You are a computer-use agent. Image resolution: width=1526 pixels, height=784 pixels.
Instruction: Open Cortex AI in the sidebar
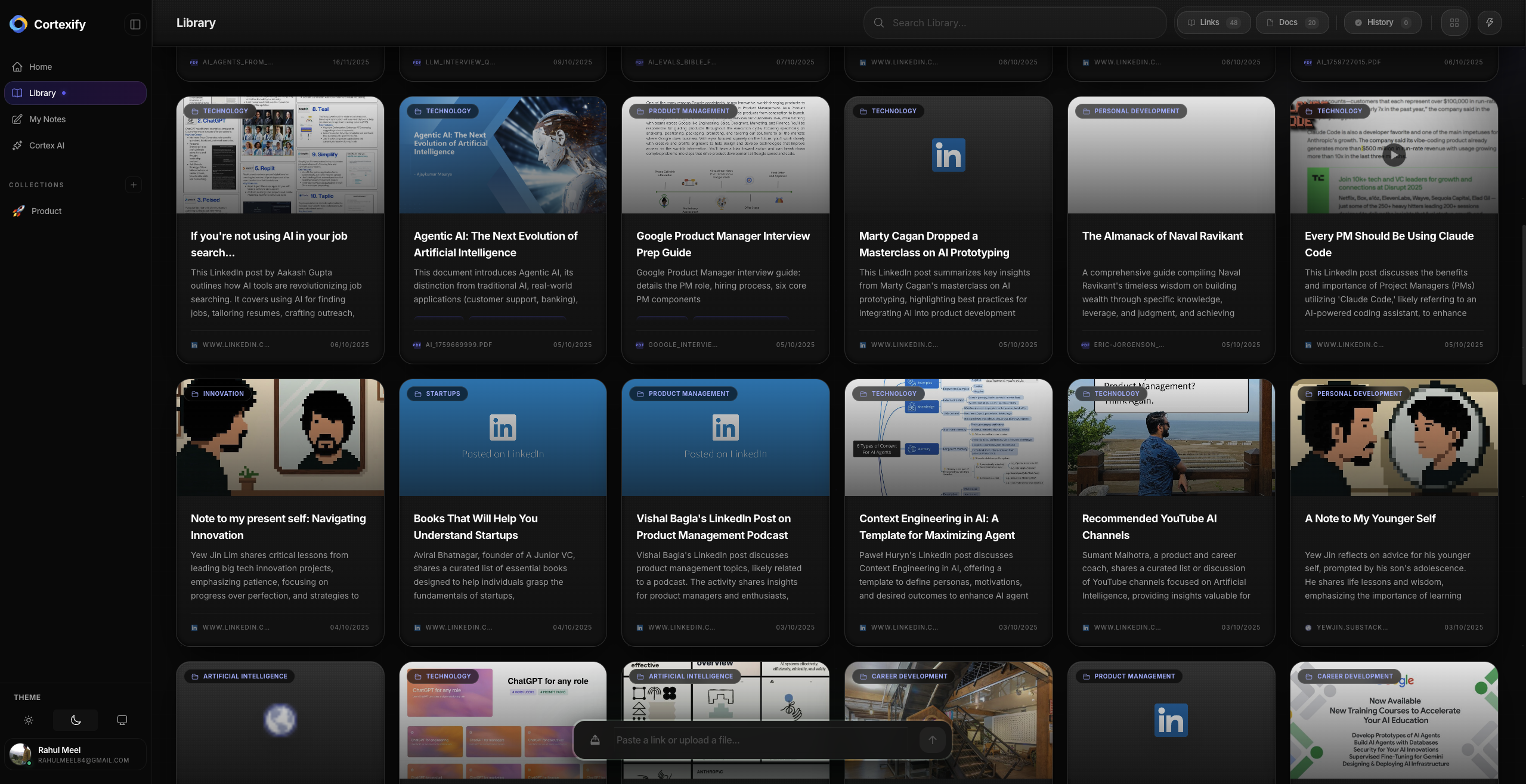[x=75, y=145]
